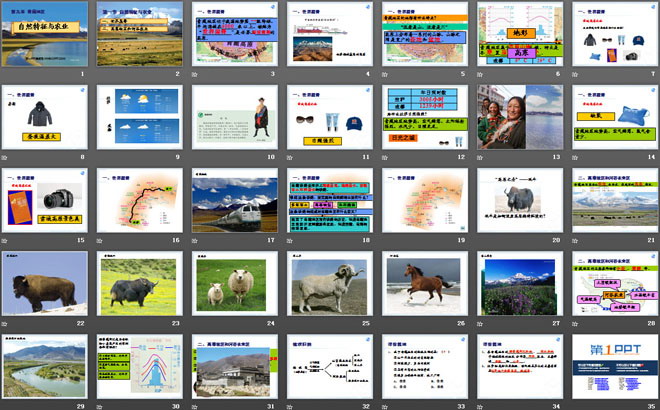Select the two sheep slide 24

click(232, 283)
